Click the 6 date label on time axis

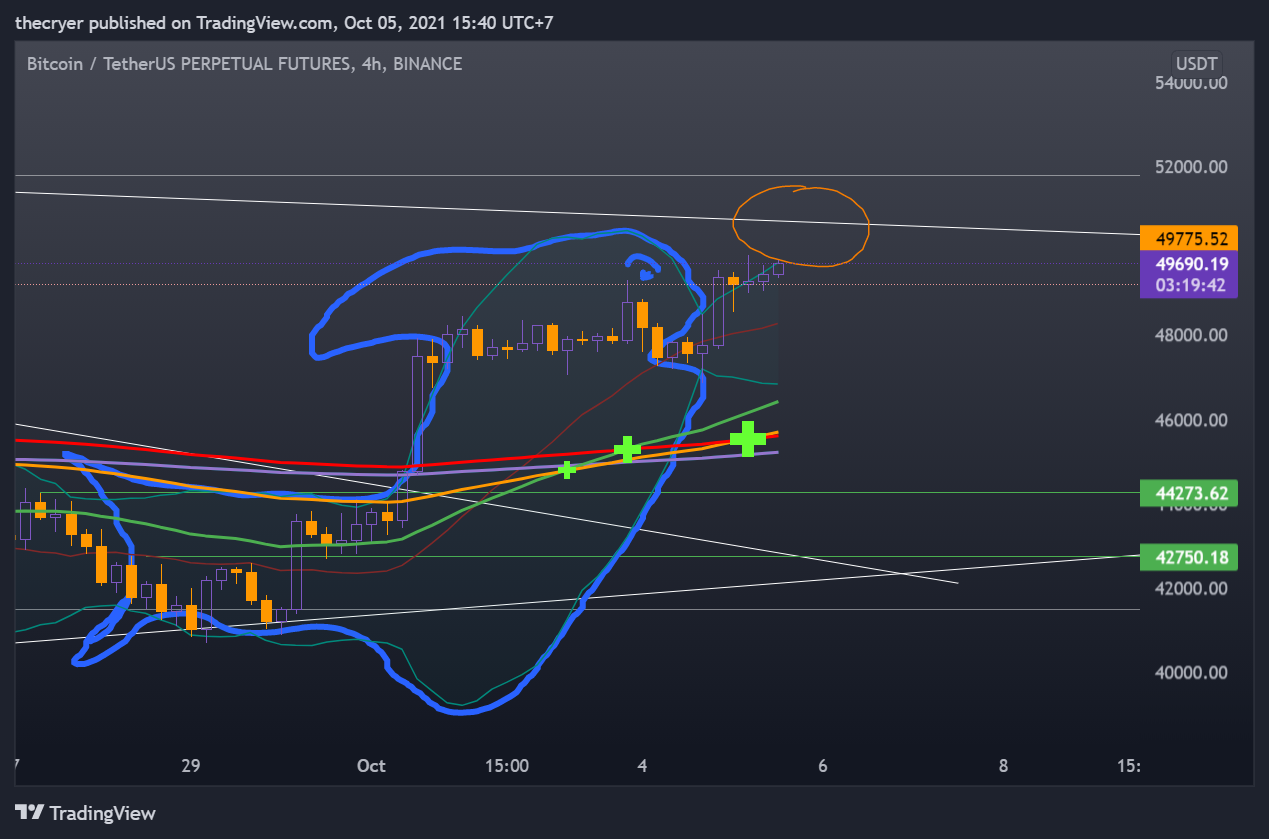pos(822,766)
